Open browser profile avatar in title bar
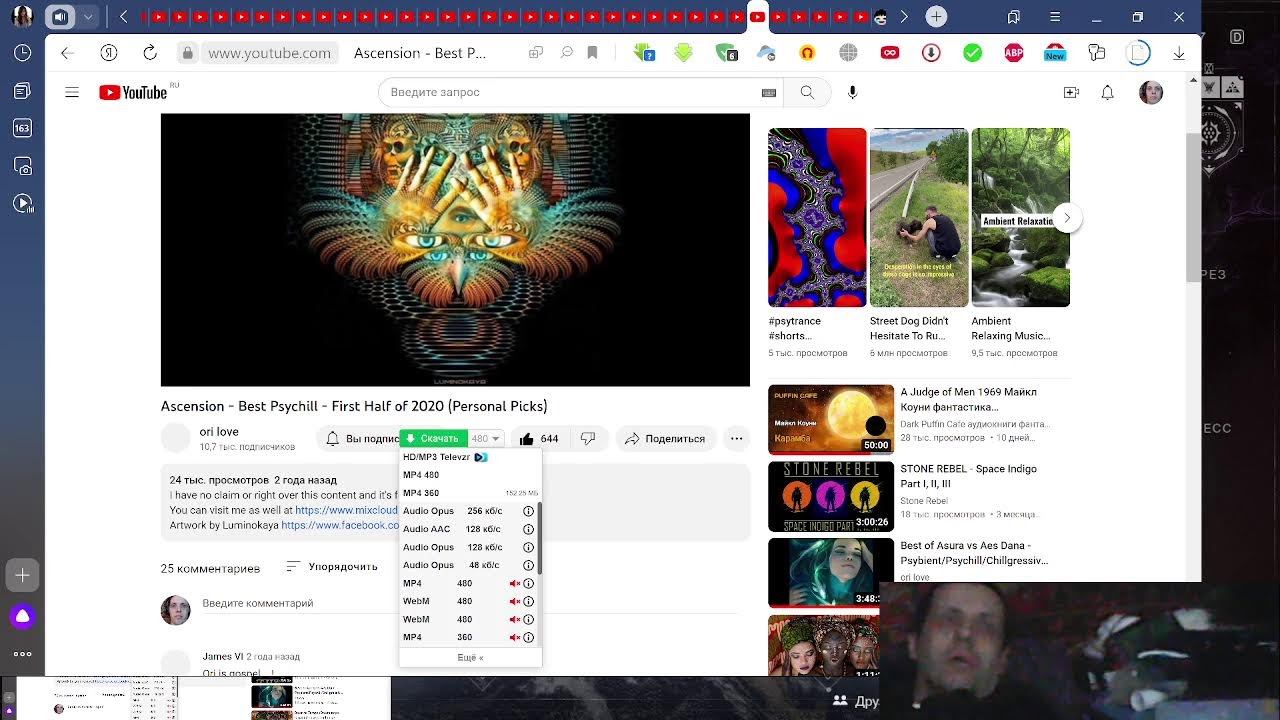1280x720 pixels. point(22,16)
